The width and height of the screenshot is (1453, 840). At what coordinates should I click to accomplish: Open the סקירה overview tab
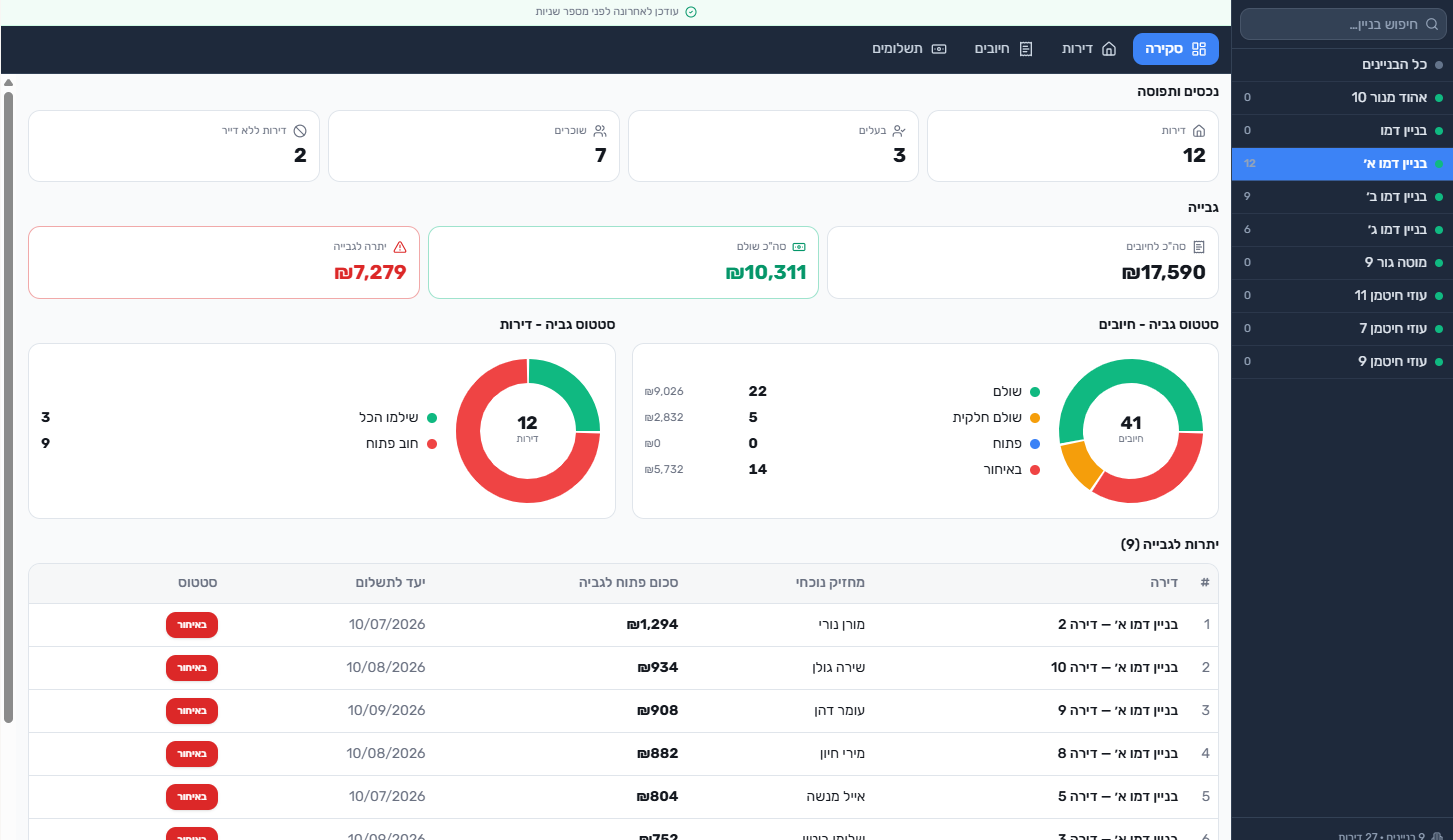pyautogui.click(x=1176, y=49)
